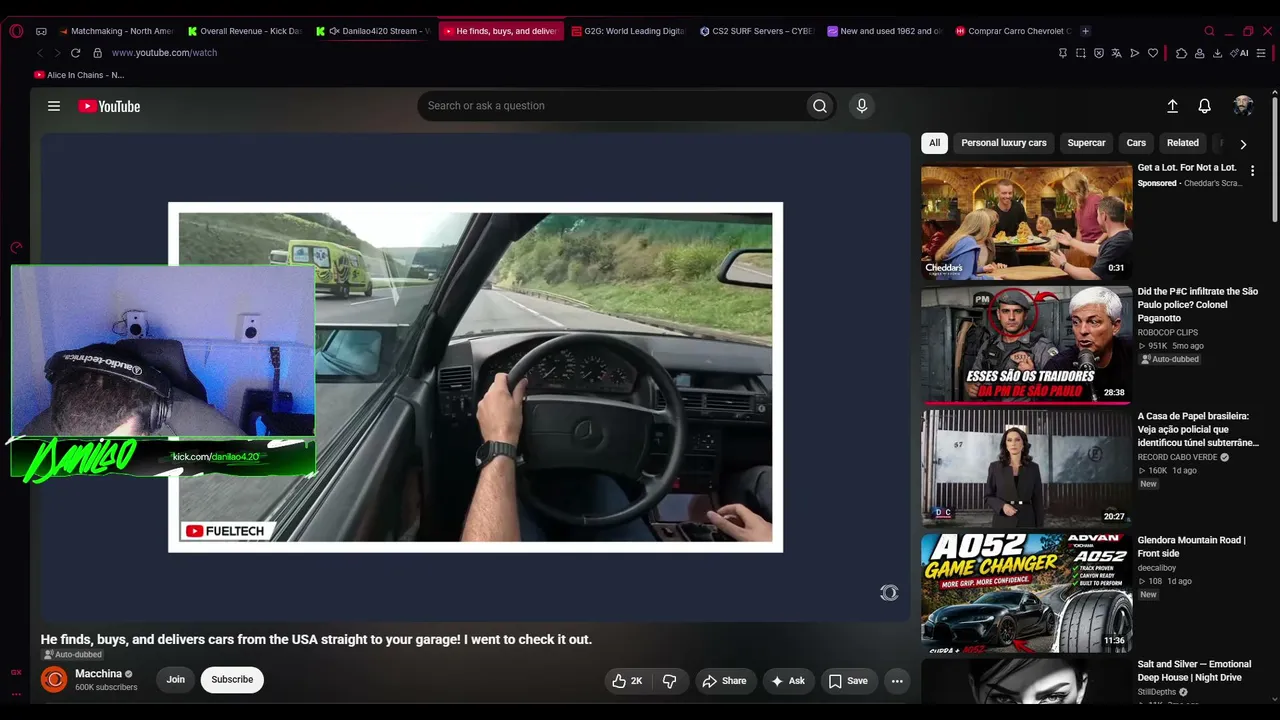1280x720 pixels.
Task: Open the Salt and Silver video title
Action: pos(1194,671)
